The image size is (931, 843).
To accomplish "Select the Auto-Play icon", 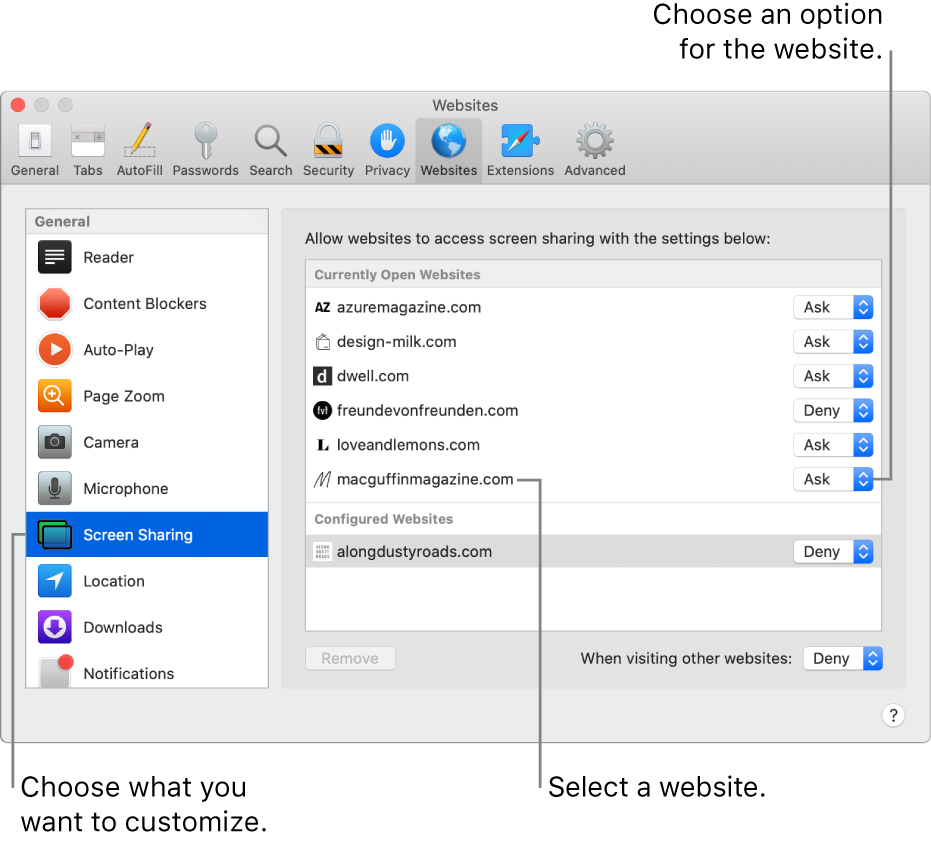I will pos(55,350).
